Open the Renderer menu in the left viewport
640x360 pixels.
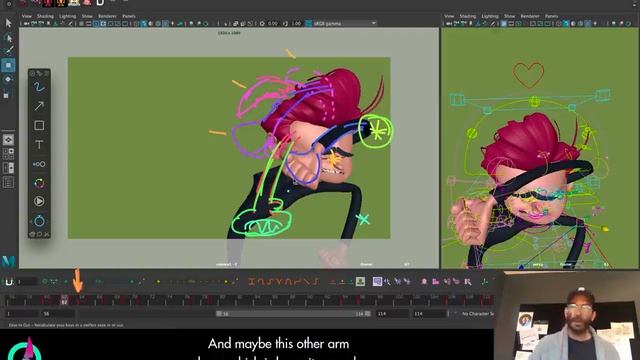pos(107,16)
